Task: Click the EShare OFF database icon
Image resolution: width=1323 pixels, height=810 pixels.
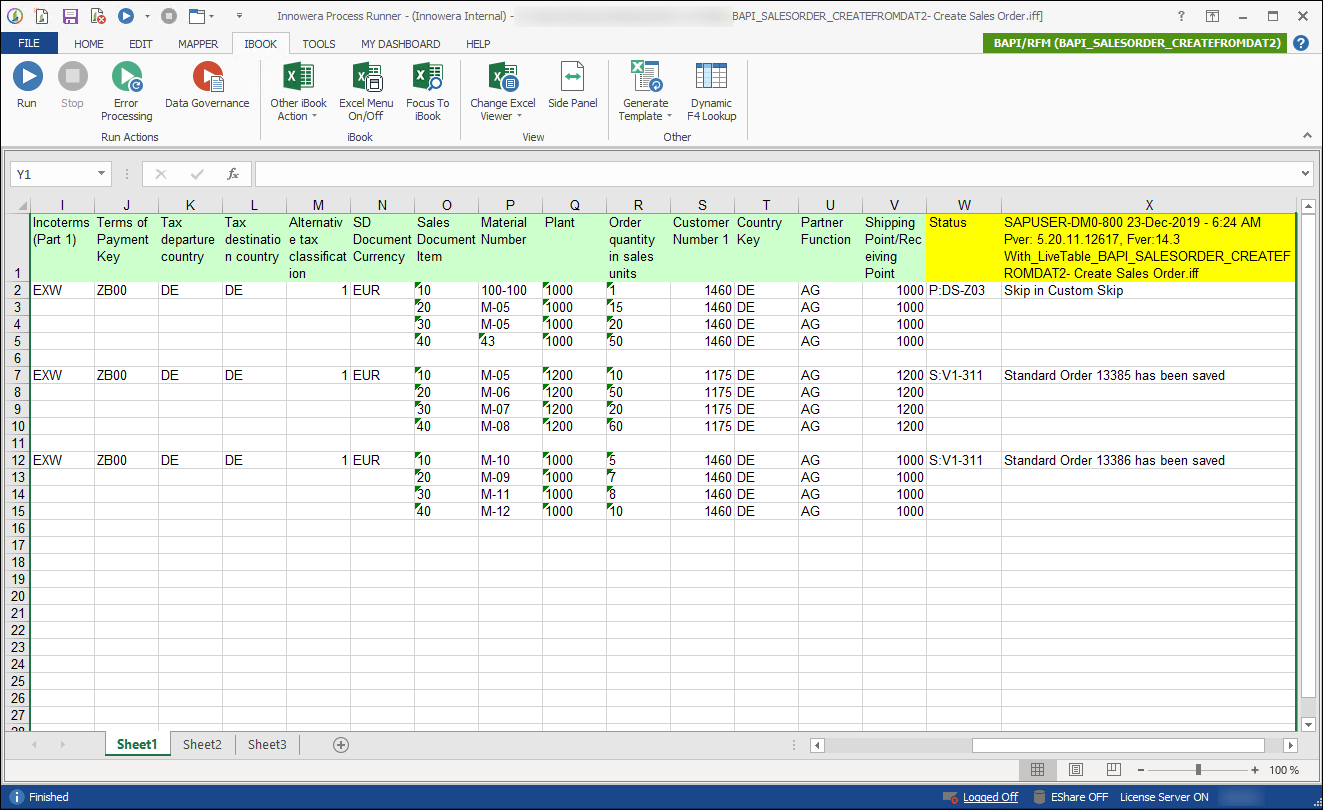Action: click(x=1040, y=797)
